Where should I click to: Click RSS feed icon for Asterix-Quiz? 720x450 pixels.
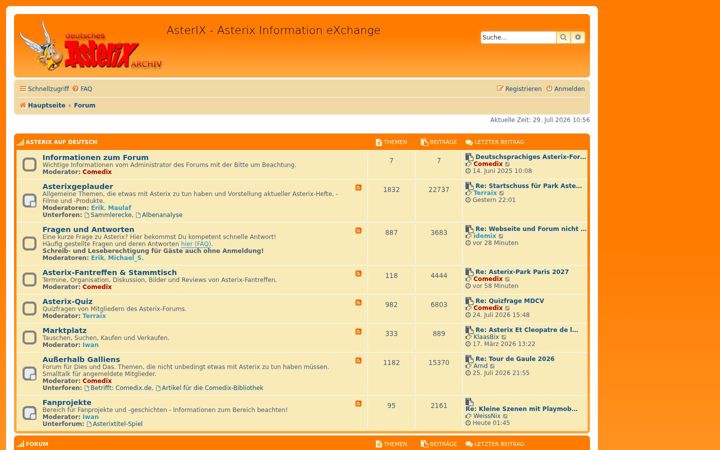click(x=358, y=302)
